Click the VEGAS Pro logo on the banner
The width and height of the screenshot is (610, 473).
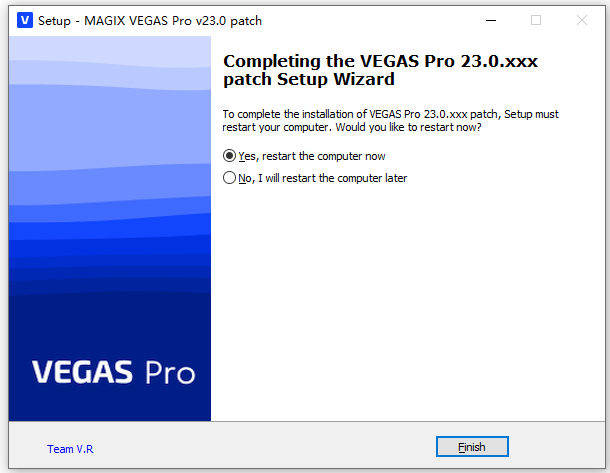coord(113,372)
